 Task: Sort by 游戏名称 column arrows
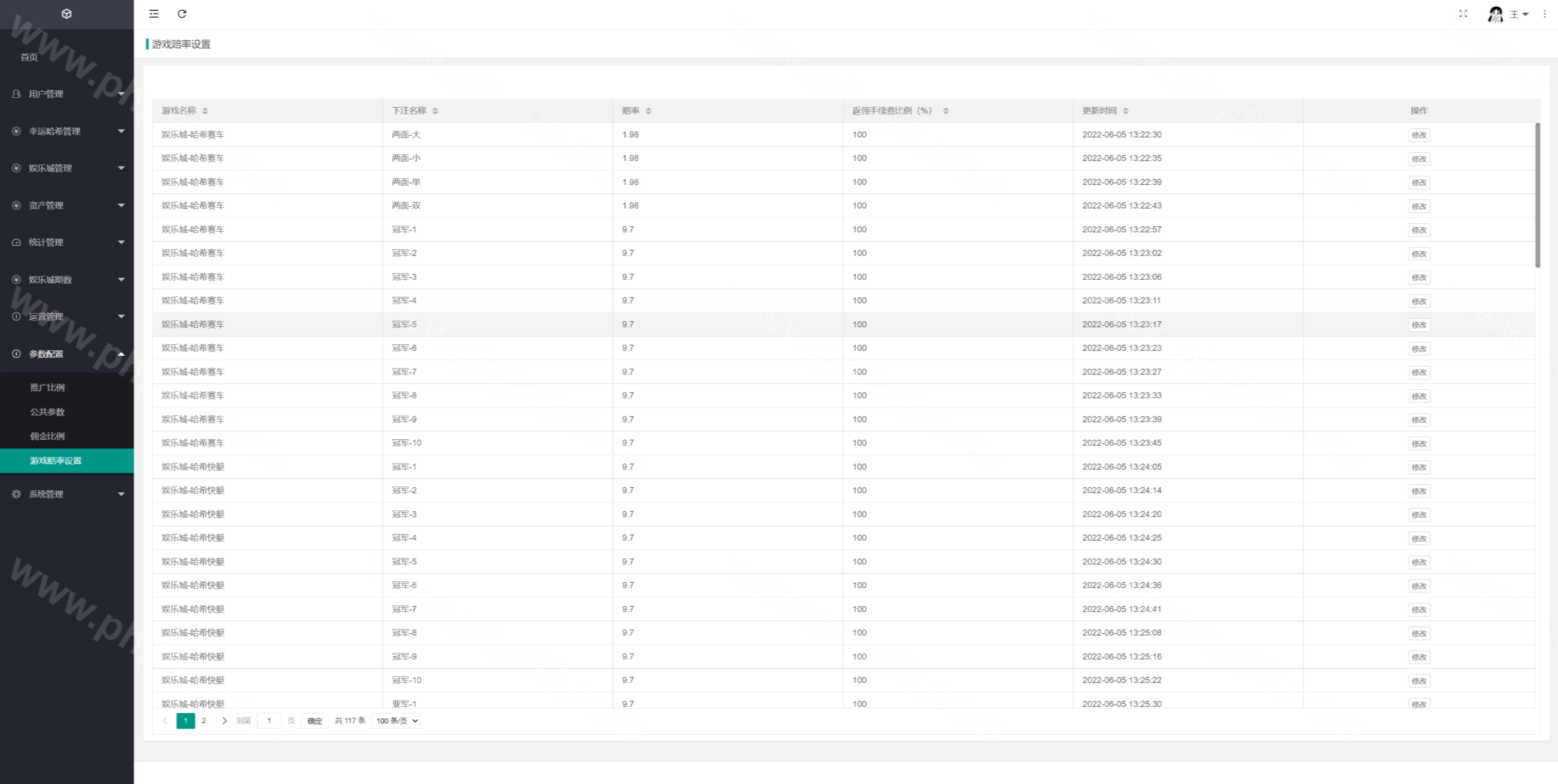click(205, 111)
